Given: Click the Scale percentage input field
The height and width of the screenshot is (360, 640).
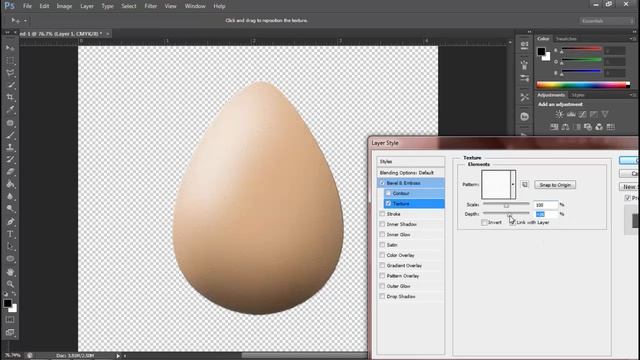Looking at the screenshot, I should coord(546,205).
